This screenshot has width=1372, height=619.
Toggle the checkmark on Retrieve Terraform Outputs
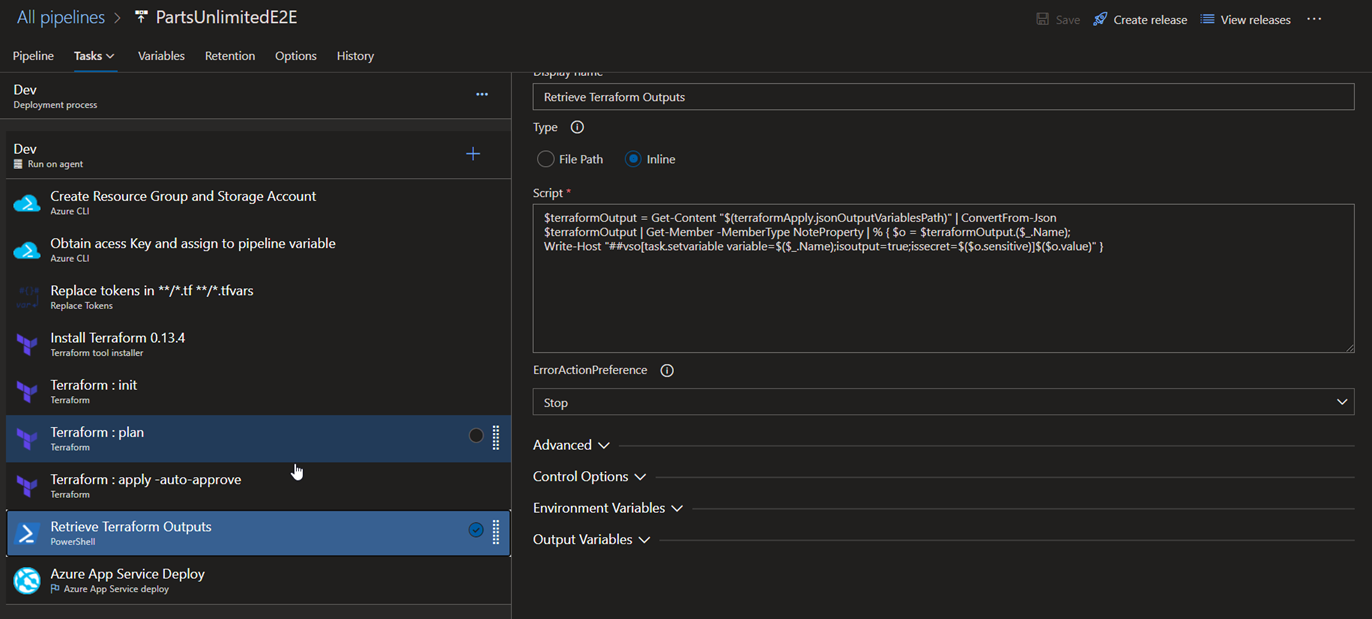coord(476,530)
